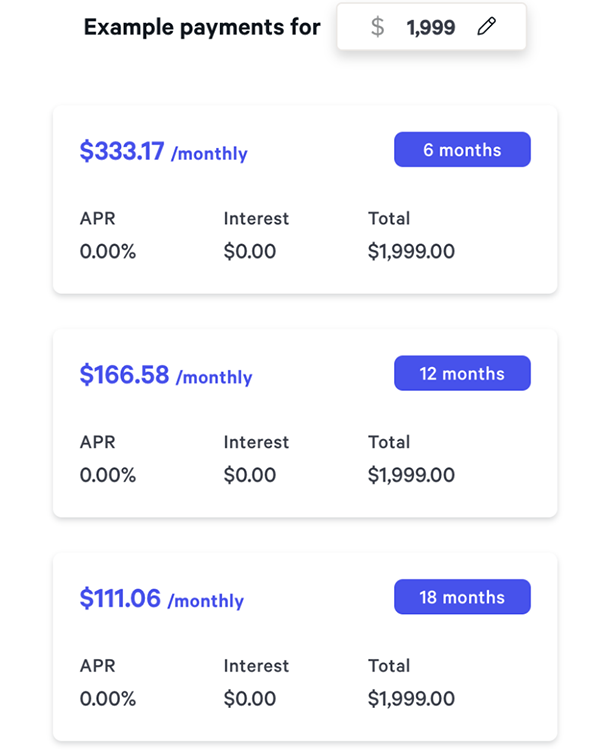Click $1,999.00 total in 18-month card
Viewport: 608px width, 754px height.
point(411,698)
